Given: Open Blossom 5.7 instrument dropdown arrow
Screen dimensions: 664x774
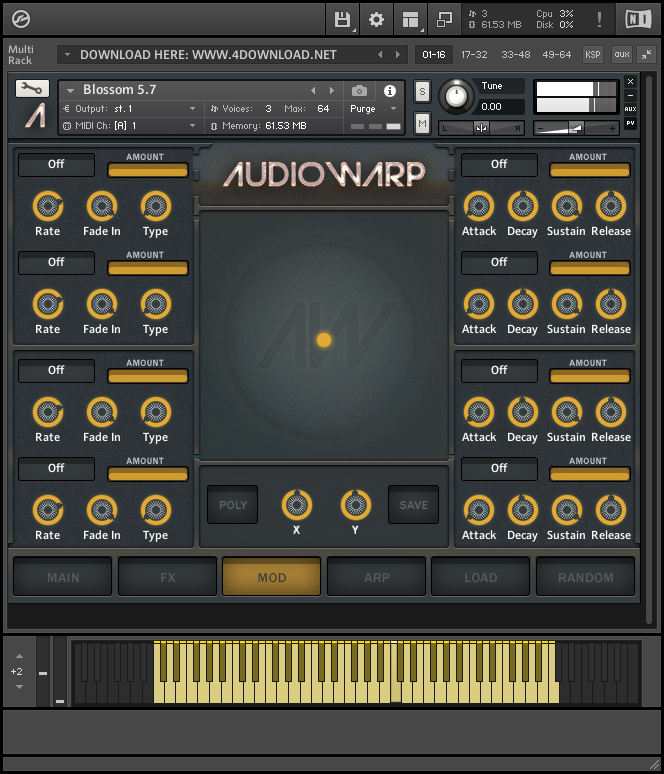Looking at the screenshot, I should [71, 90].
